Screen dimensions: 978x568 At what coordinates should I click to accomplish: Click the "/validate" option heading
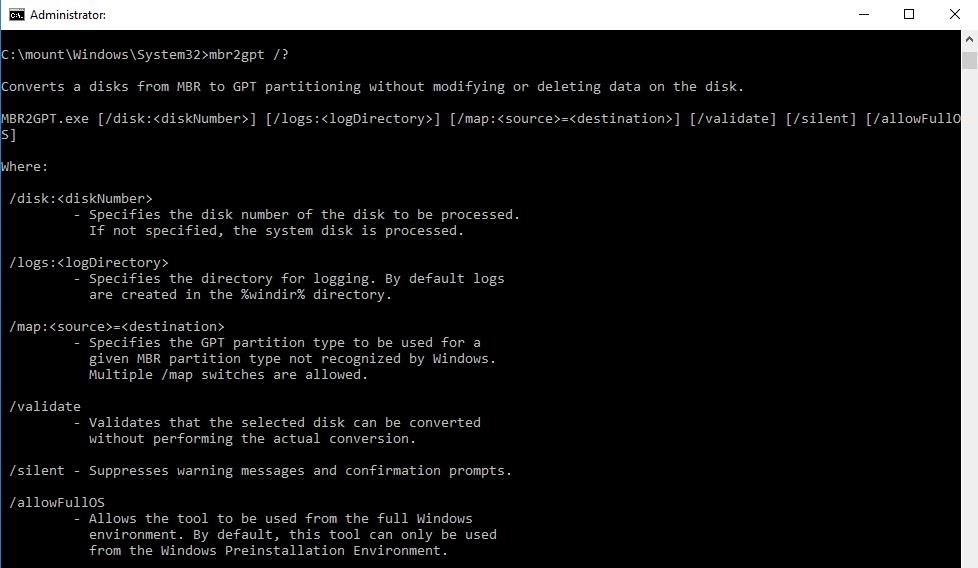coord(45,407)
